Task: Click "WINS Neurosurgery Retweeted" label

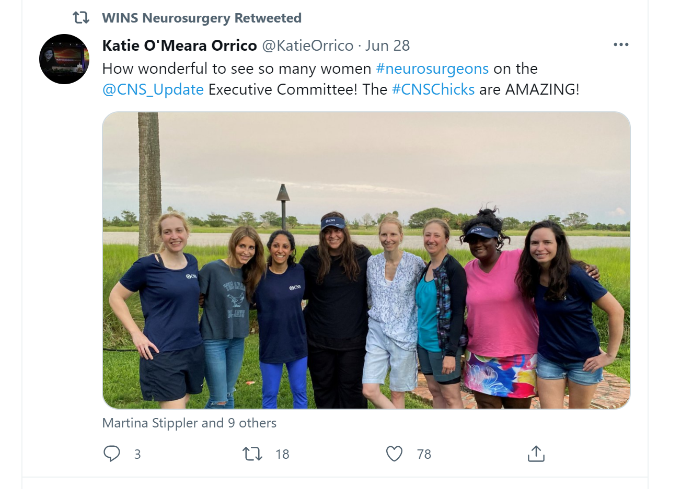Action: point(201,18)
